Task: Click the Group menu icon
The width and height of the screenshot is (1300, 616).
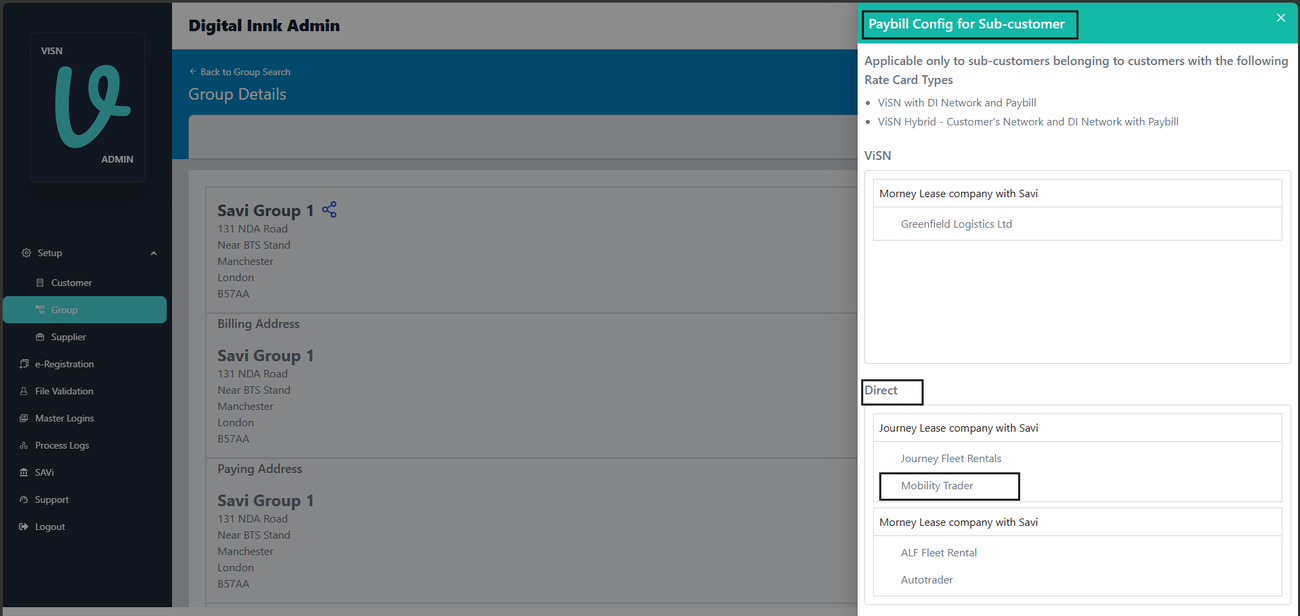Action: 40,310
